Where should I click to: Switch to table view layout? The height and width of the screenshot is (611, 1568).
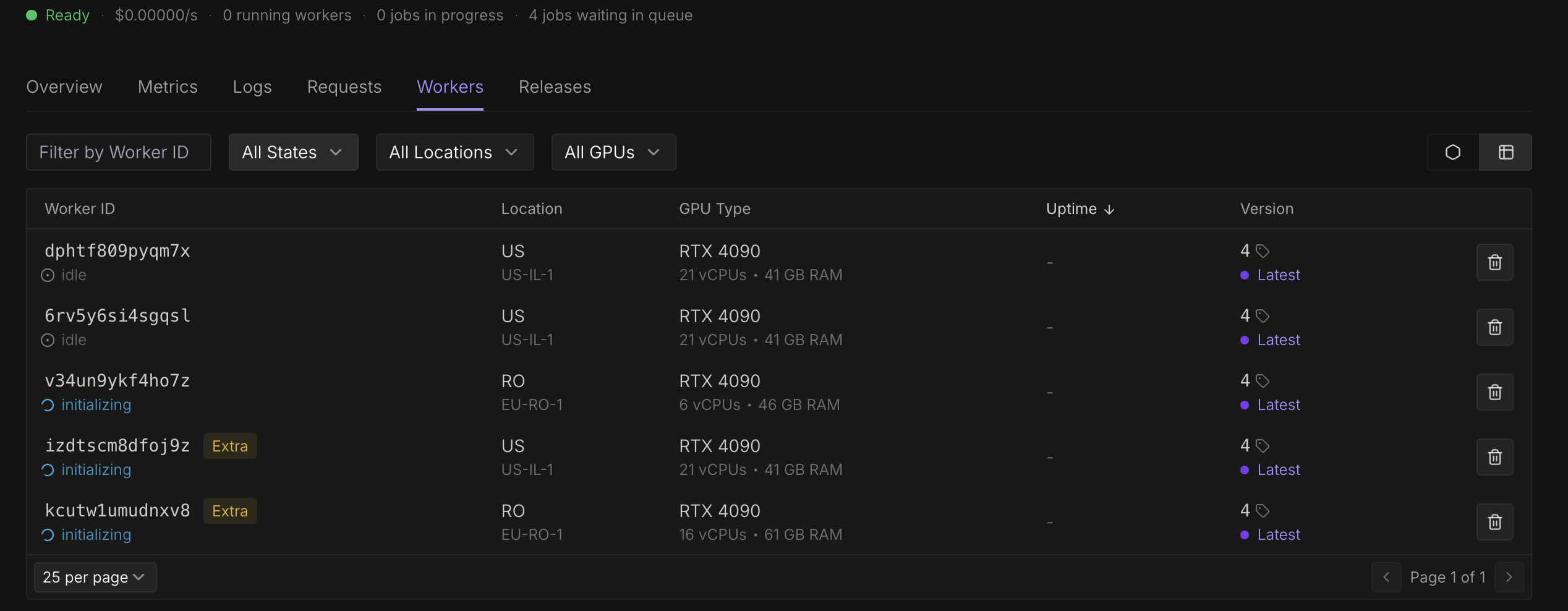[x=1506, y=152]
